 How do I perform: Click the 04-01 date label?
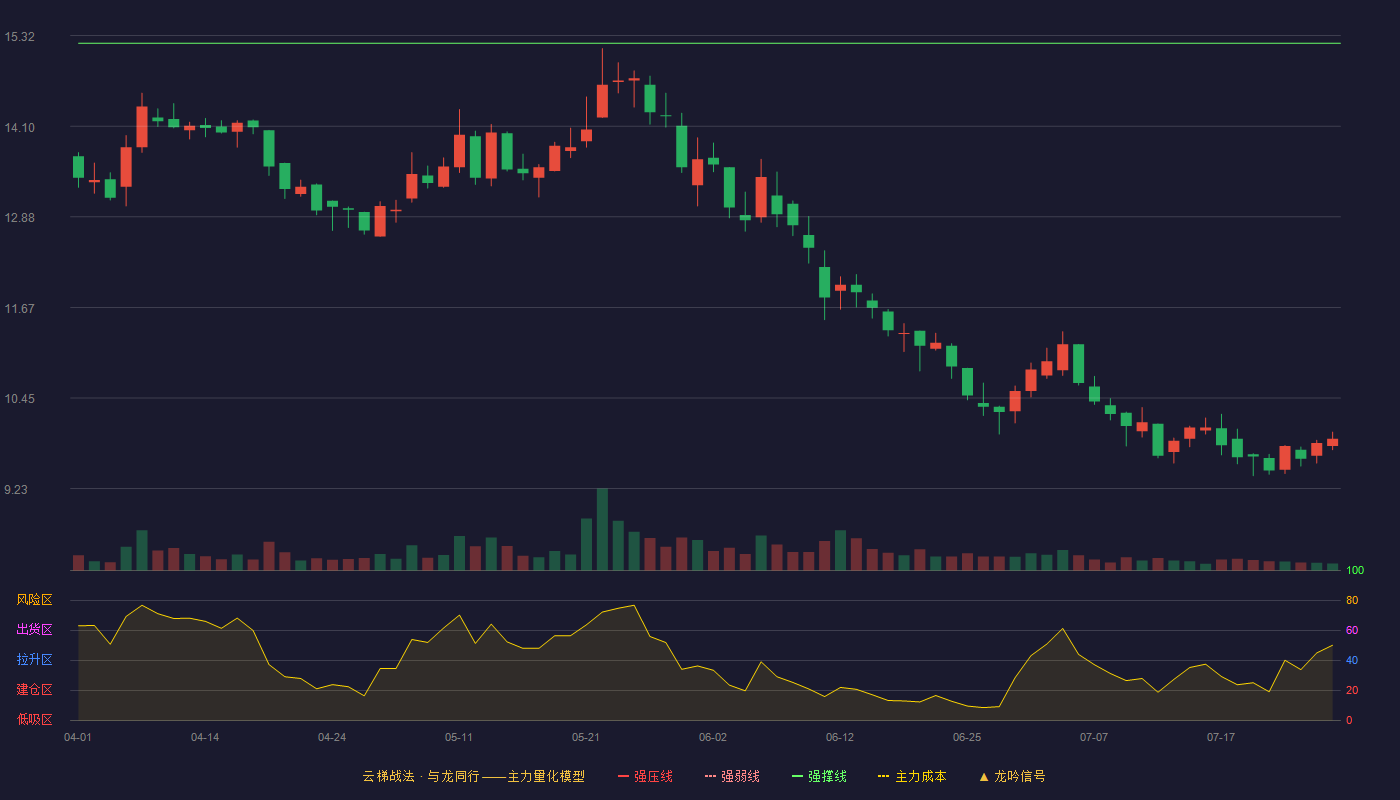78,737
